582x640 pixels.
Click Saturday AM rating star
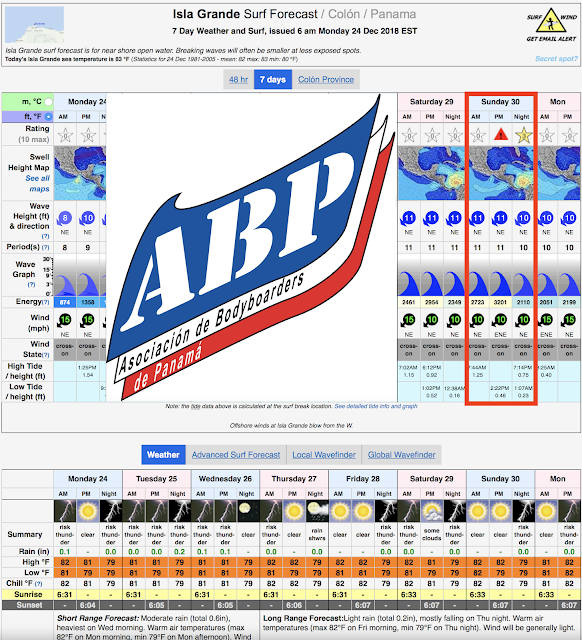[409, 135]
